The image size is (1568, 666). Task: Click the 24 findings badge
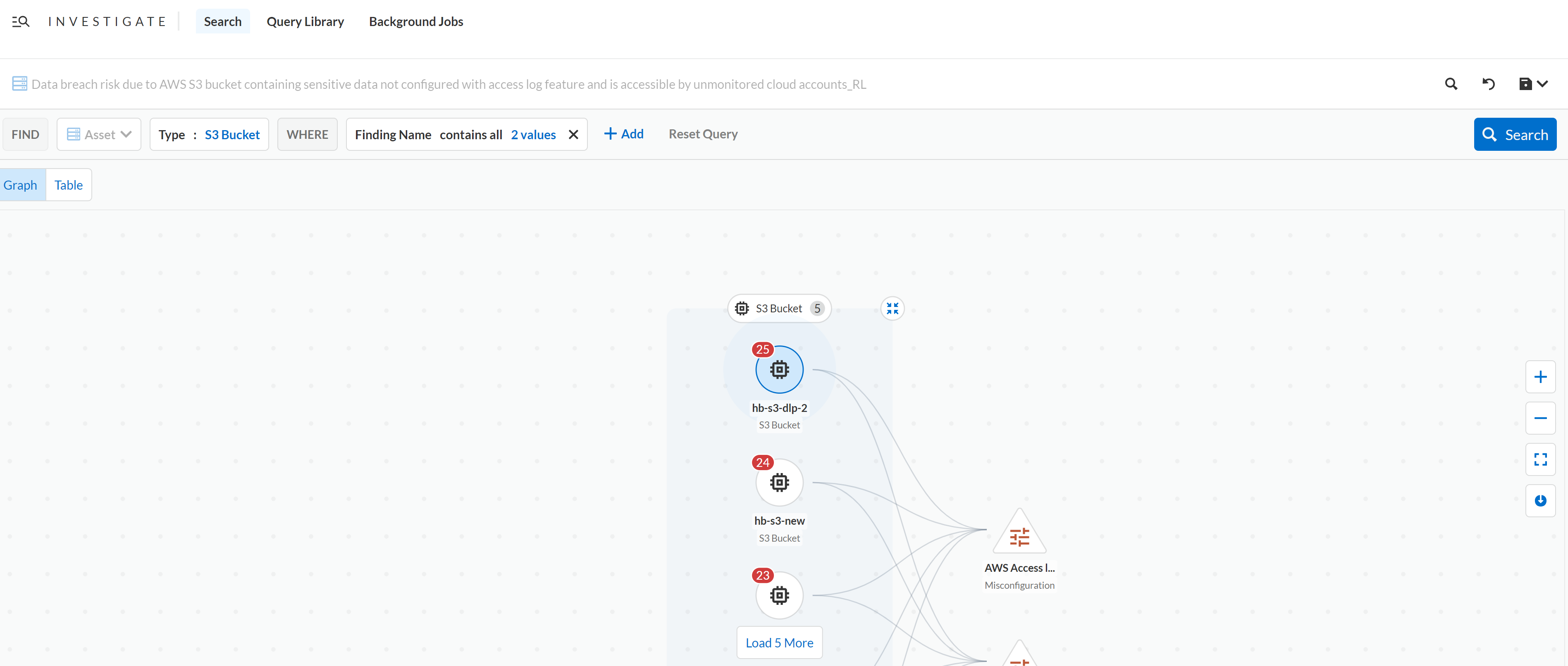pyautogui.click(x=762, y=462)
